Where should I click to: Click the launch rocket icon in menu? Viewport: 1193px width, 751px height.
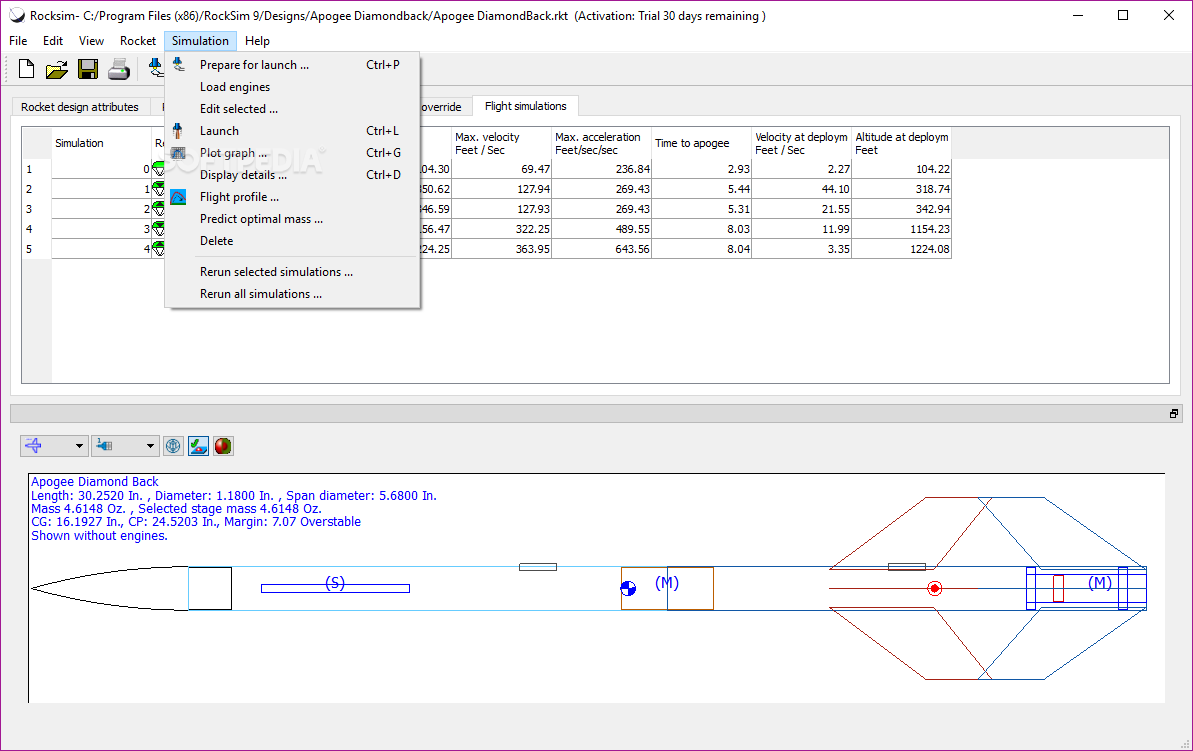pyautogui.click(x=177, y=131)
